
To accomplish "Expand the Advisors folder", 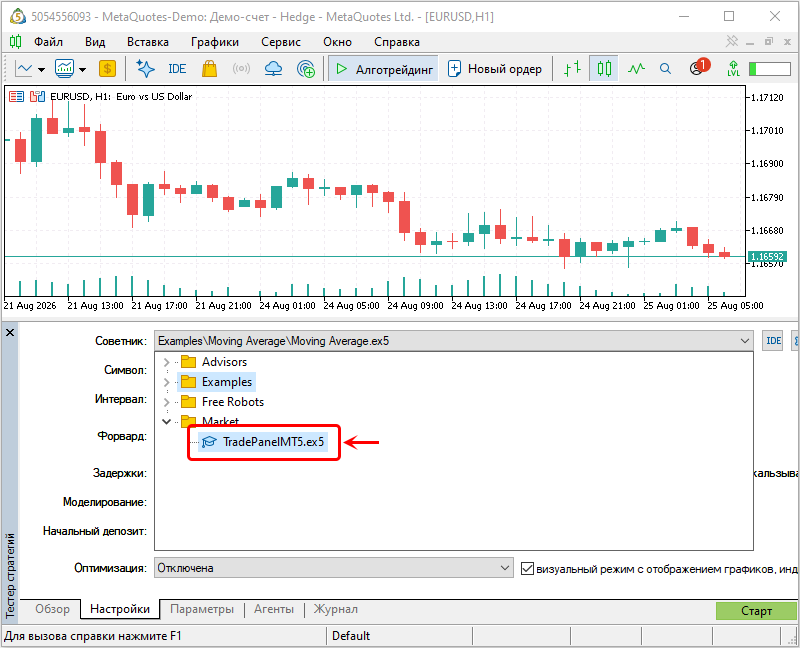I will 166,362.
